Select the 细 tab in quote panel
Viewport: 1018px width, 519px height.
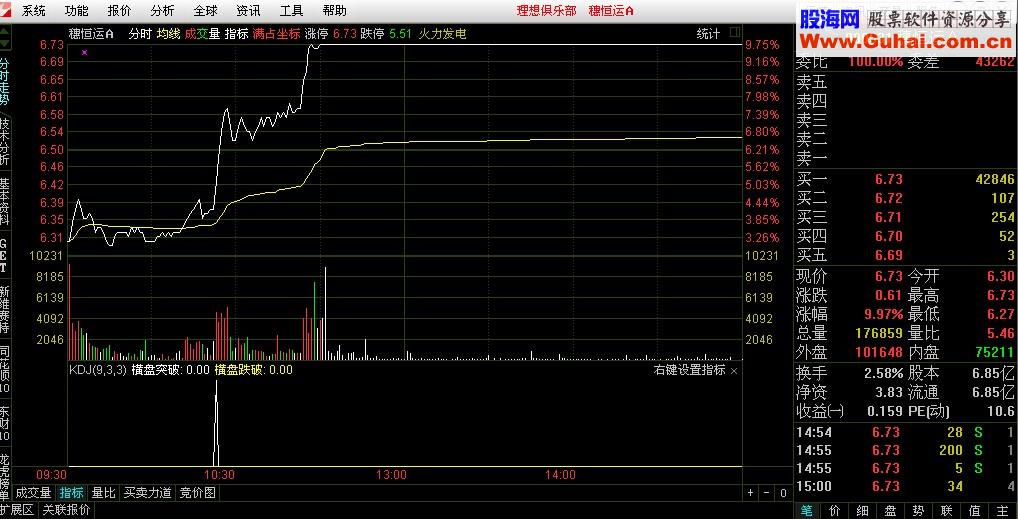862,511
